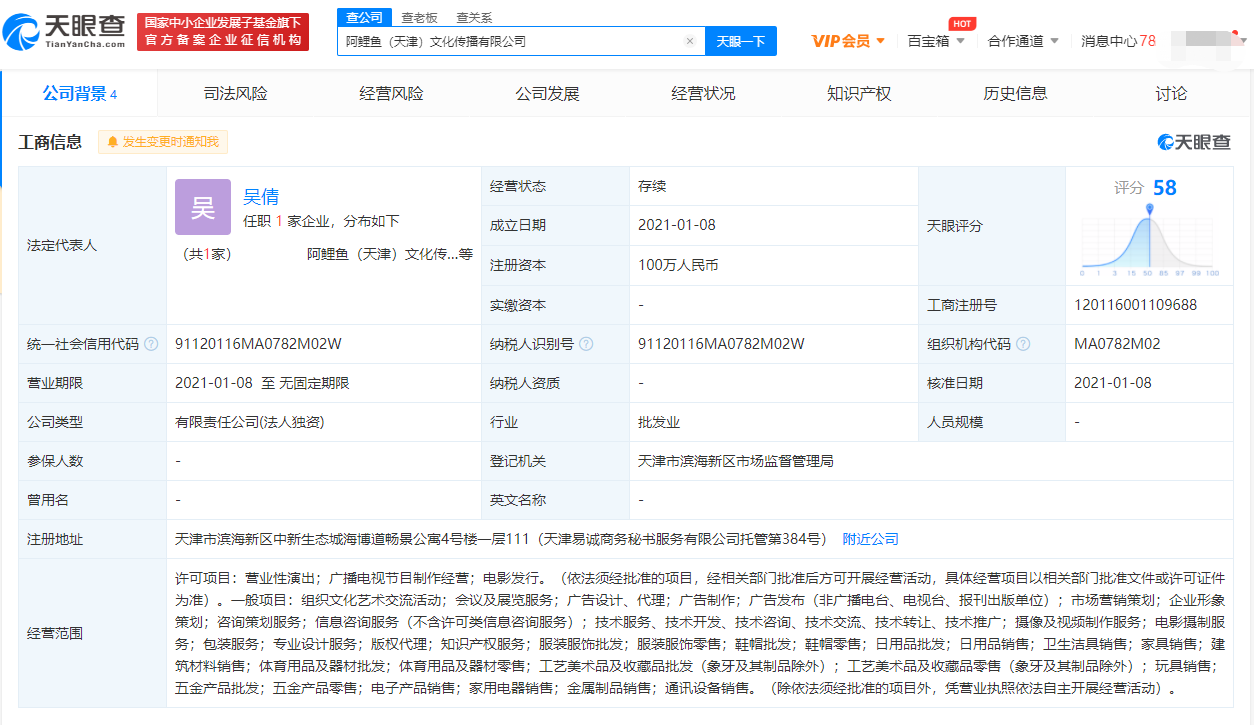Switch to the 查关系 search tab
The height and width of the screenshot is (725, 1254).
click(474, 17)
